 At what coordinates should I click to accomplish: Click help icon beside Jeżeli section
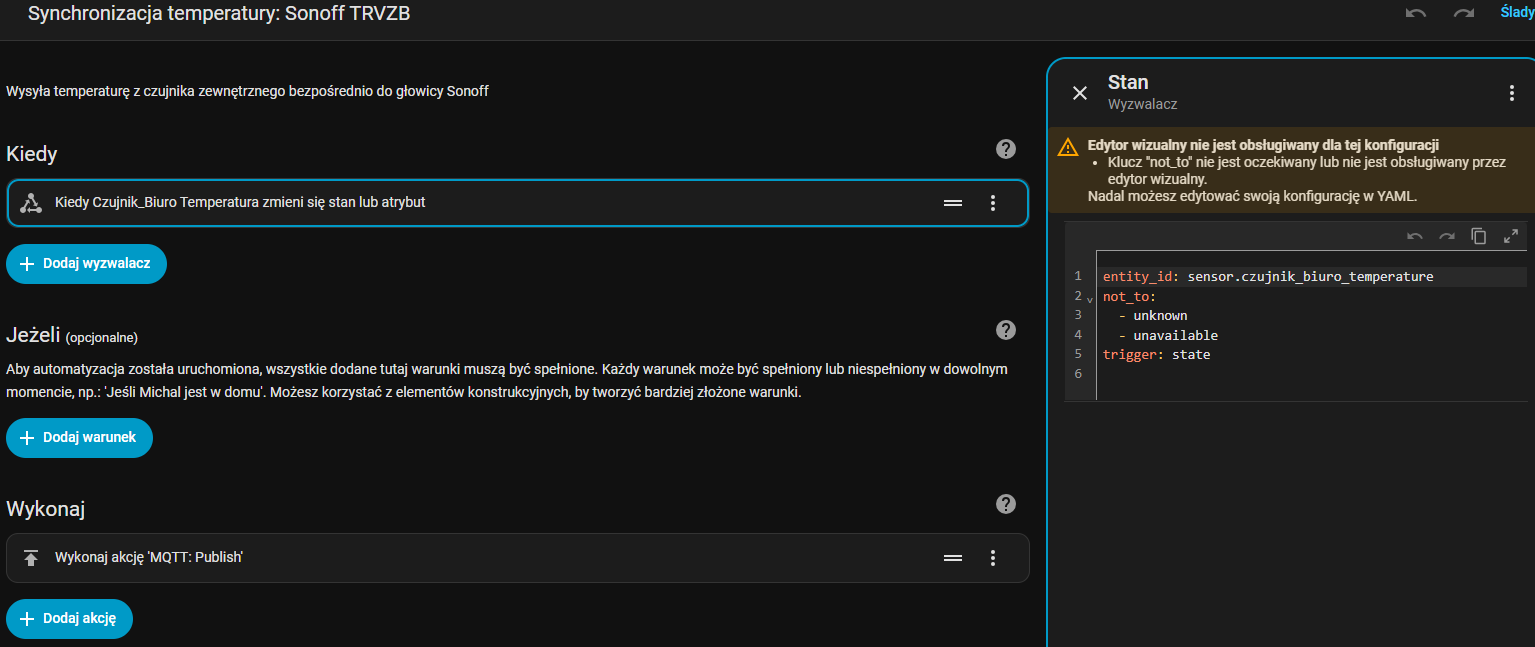[1006, 330]
